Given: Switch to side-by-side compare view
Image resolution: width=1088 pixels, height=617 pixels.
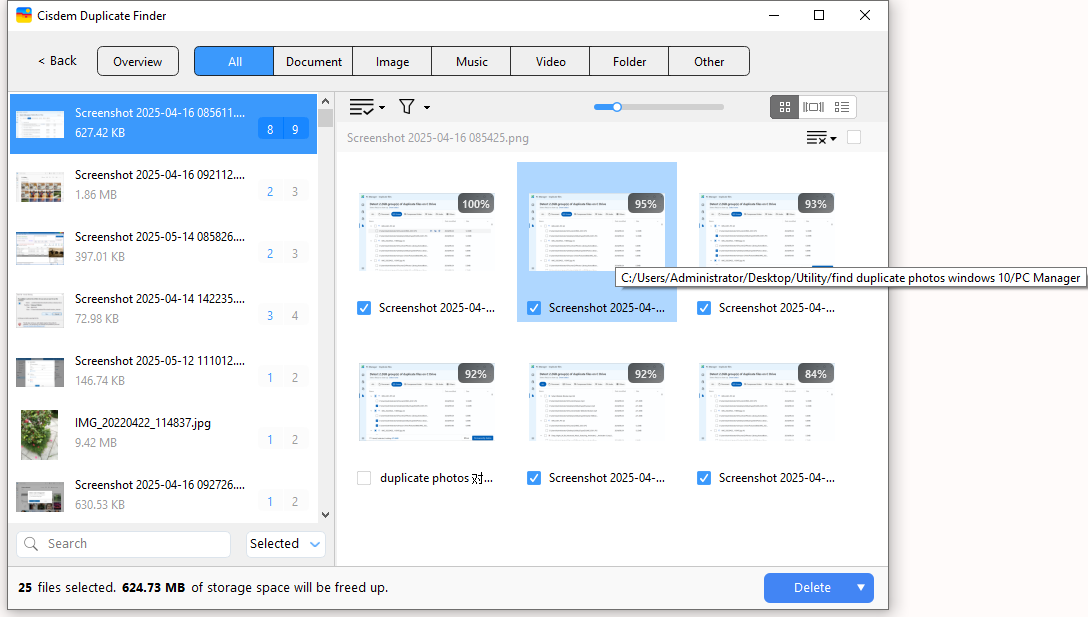Looking at the screenshot, I should 813,107.
